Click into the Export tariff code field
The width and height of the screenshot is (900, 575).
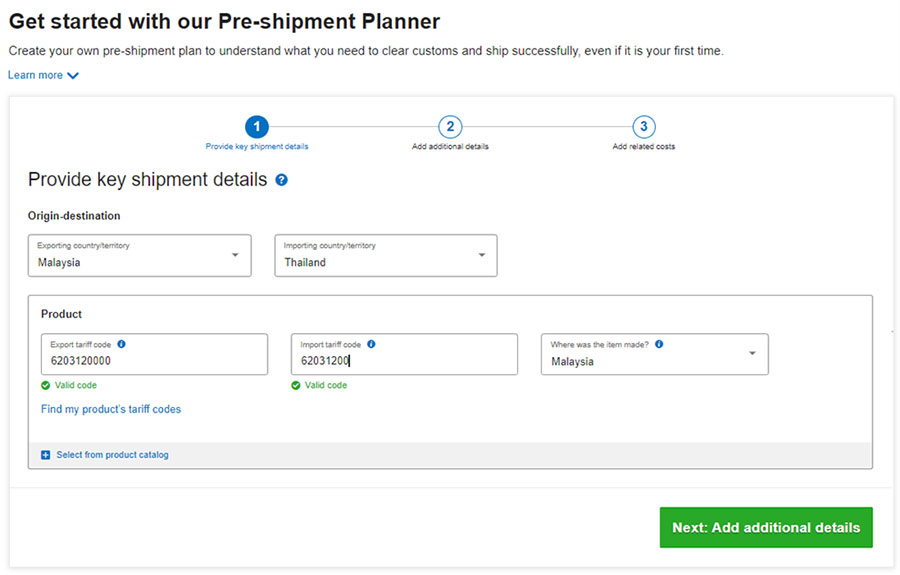pos(154,361)
